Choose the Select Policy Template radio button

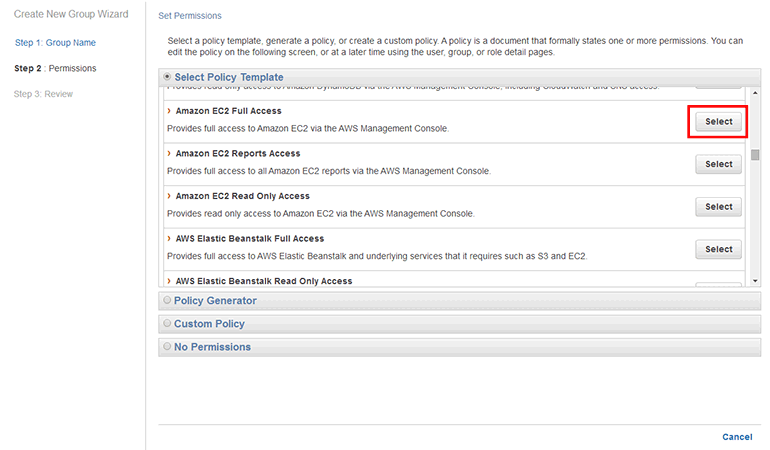point(167,77)
